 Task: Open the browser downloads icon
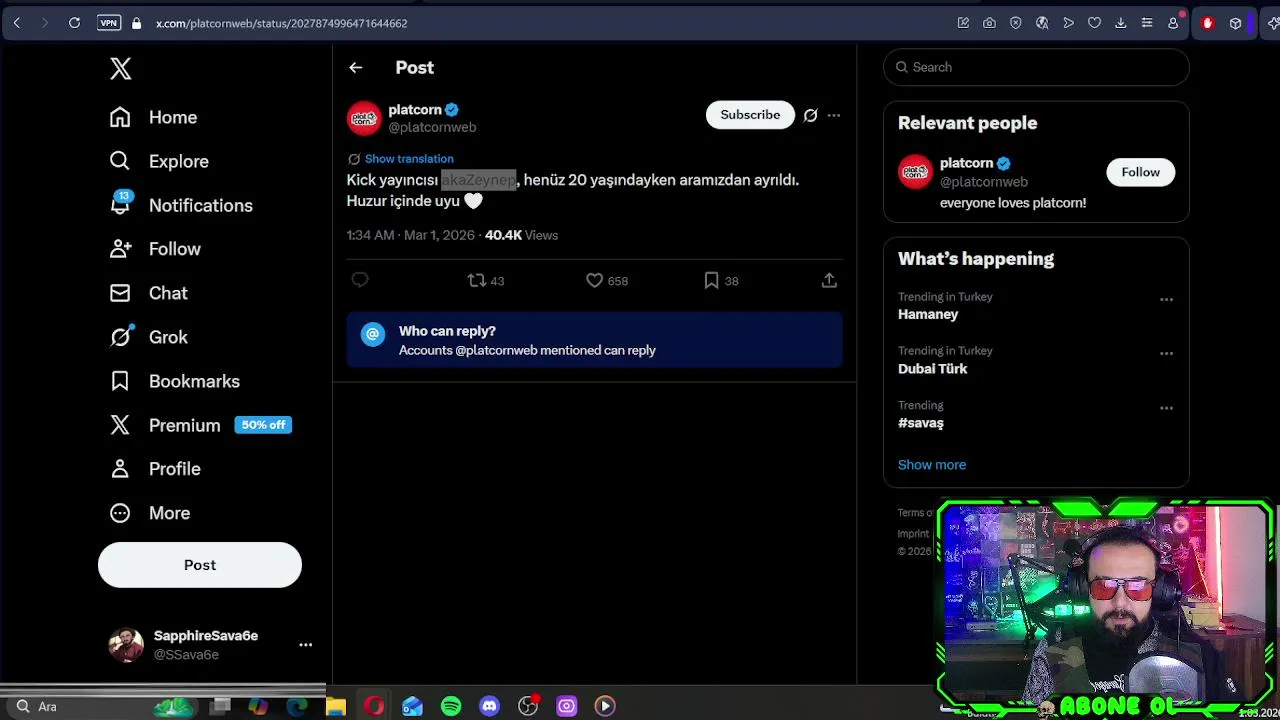(1120, 23)
